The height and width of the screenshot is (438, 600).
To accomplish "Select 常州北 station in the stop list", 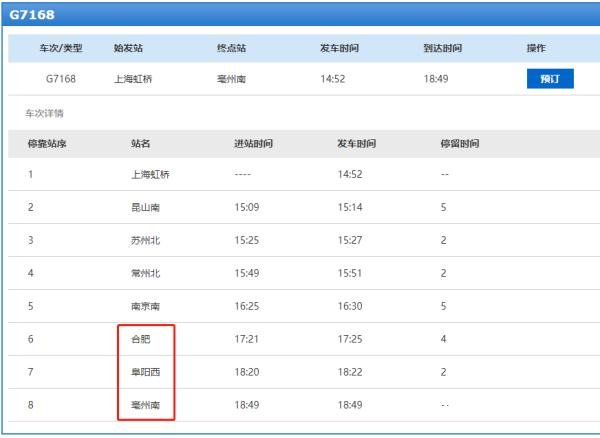I will click(146, 273).
